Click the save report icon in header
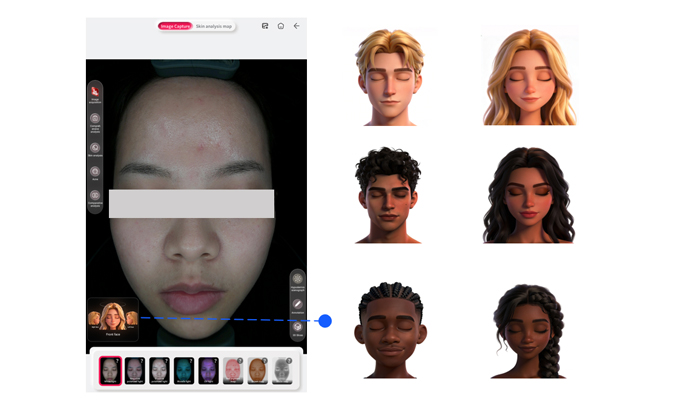 pos(265,26)
